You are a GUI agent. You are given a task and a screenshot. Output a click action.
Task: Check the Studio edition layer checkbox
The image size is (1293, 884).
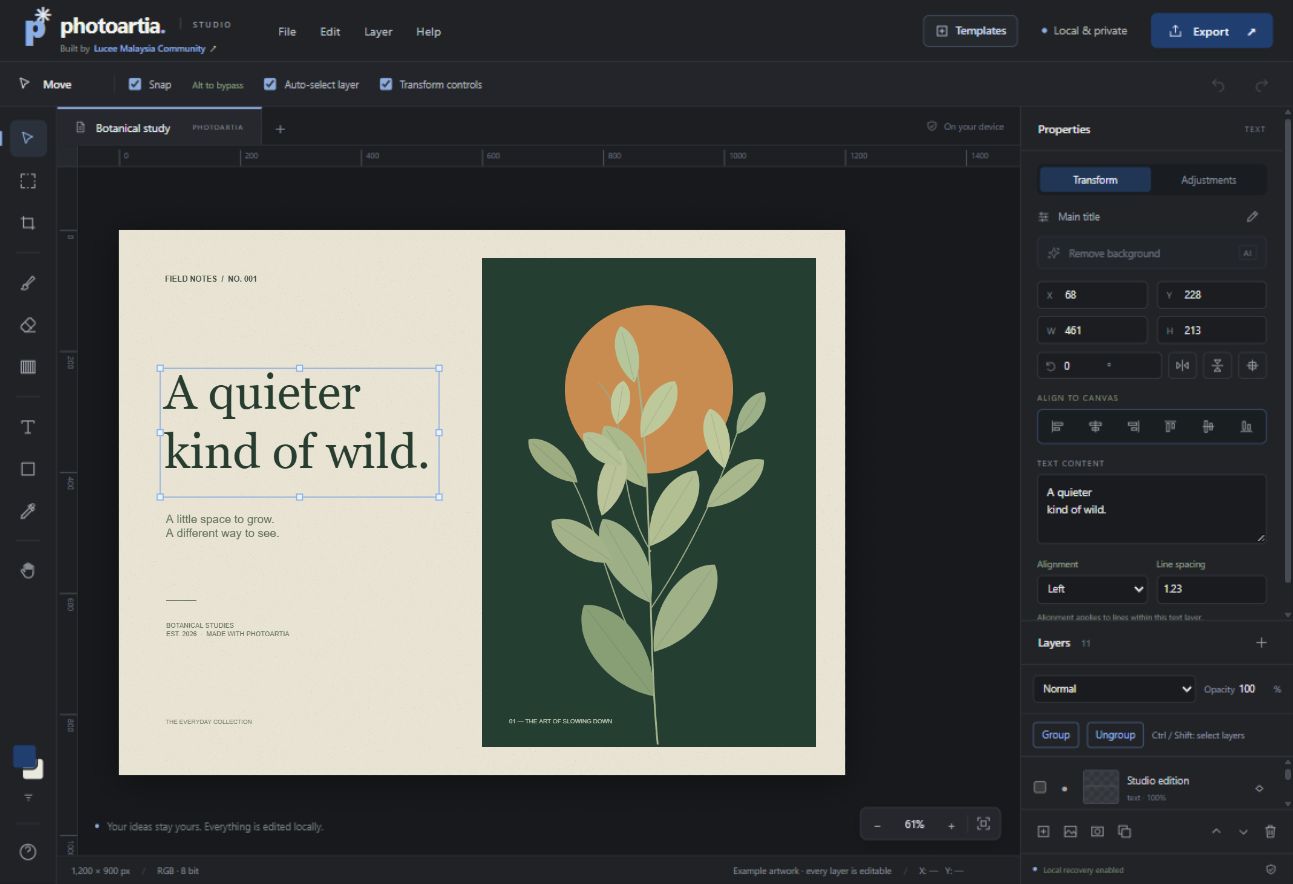tap(1040, 788)
